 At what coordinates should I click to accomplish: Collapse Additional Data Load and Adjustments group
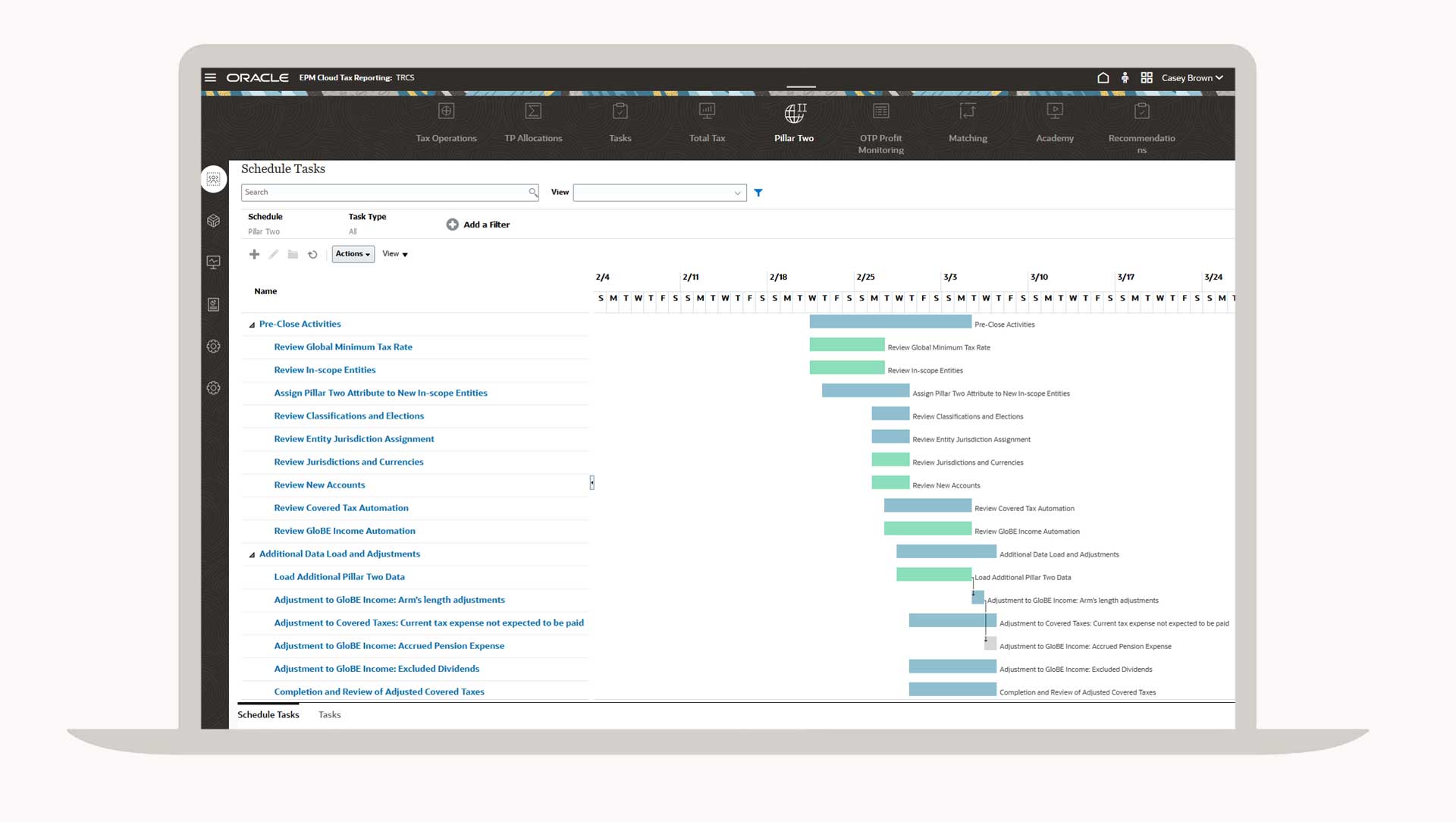point(252,555)
